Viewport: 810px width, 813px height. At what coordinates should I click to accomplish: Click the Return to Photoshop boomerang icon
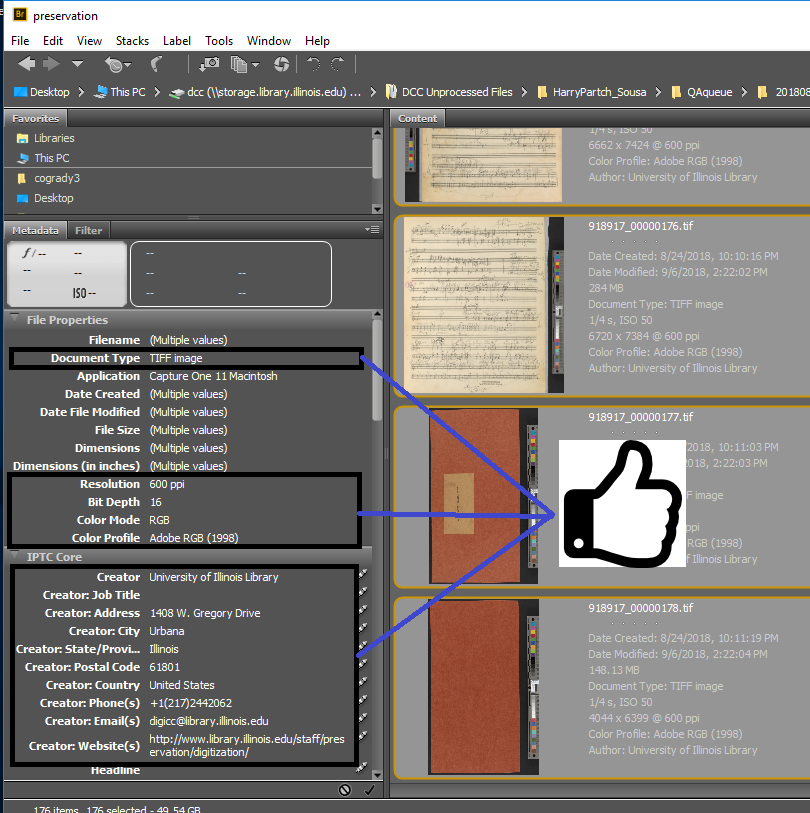pyautogui.click(x=157, y=64)
